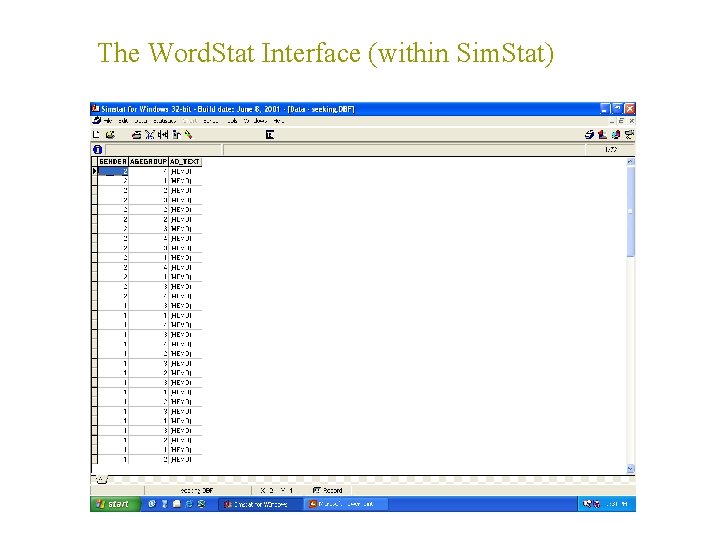Click the blue info icon below toolbar
The width and height of the screenshot is (720, 540).
[x=97, y=149]
